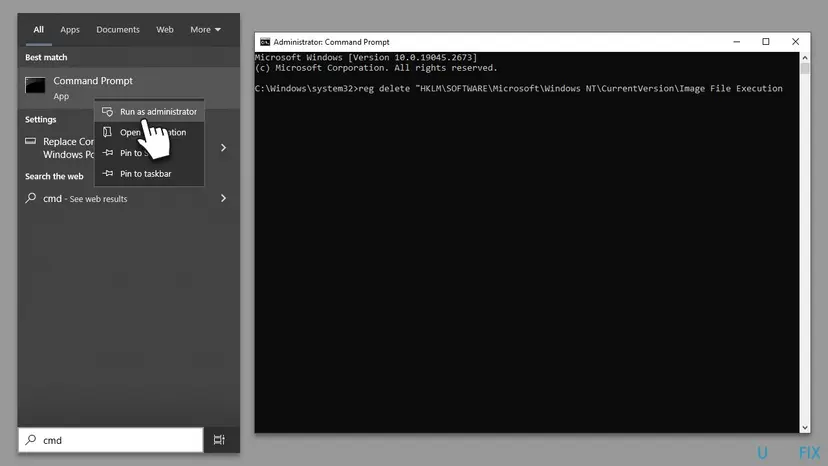Screen dimensions: 828x466
Task: Click the screenshot search icon beside search box
Action: [219, 440]
